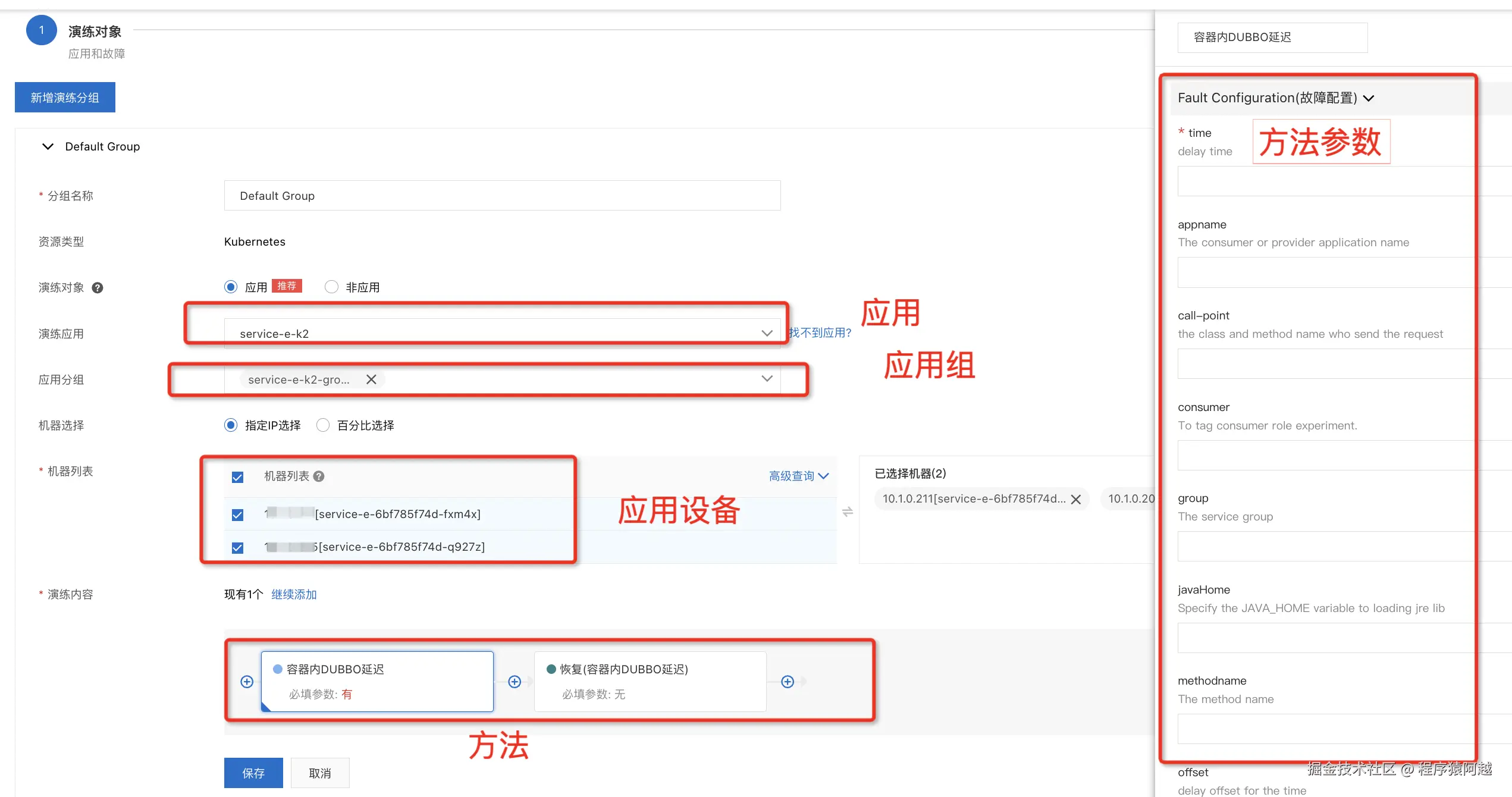Open the 演练应用 service-e-k2 dropdown
The image size is (1512, 797).
tap(501, 334)
